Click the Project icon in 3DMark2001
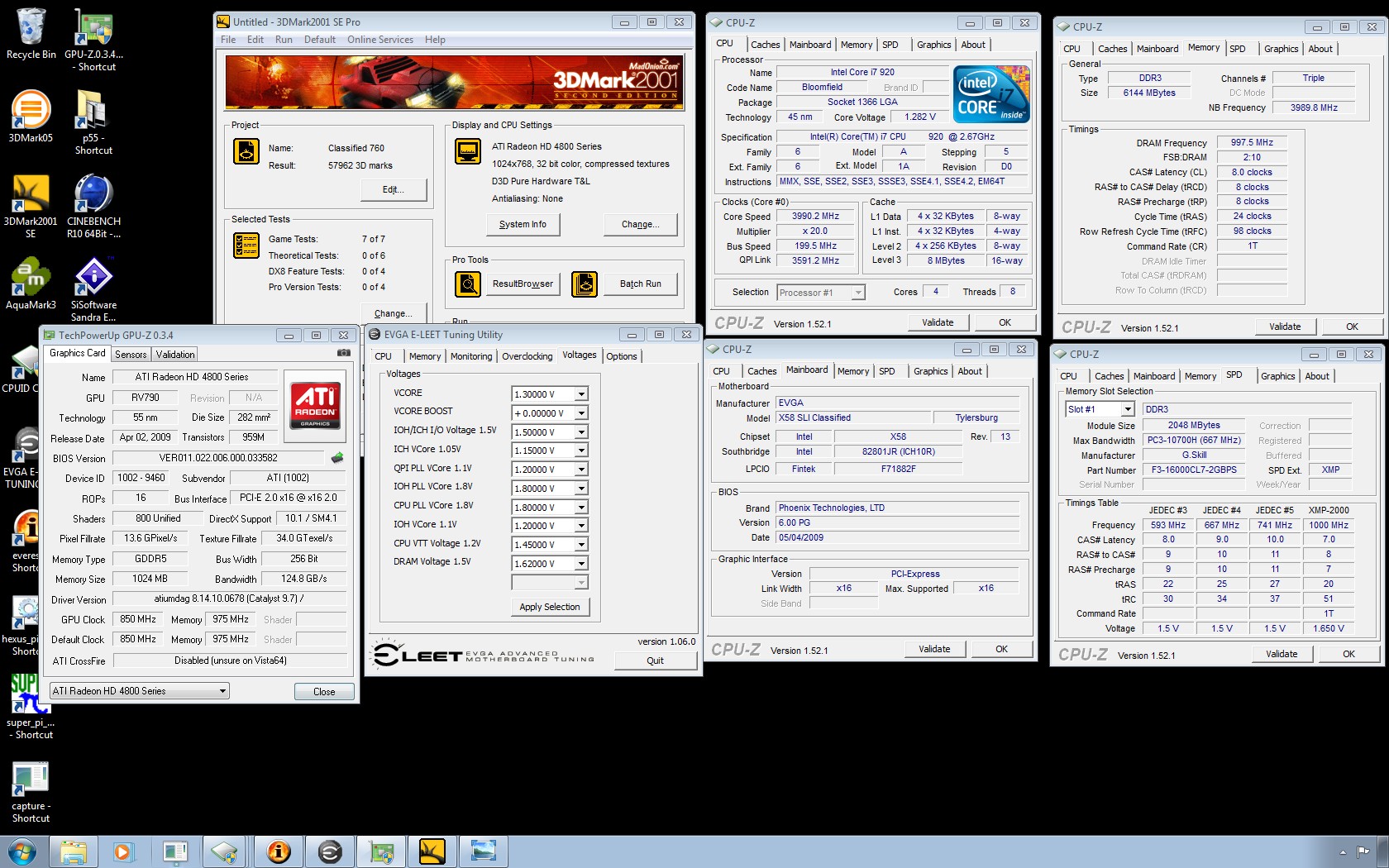 246,151
